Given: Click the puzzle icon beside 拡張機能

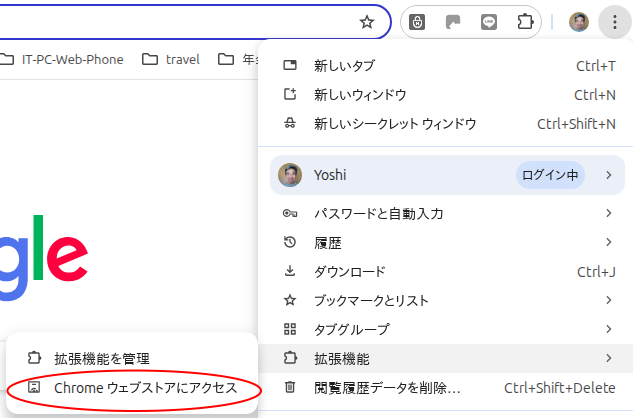Looking at the screenshot, I should coord(290,358).
